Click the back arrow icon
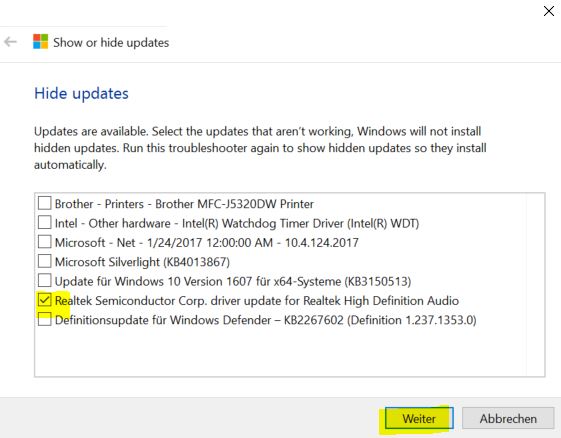 [x=10, y=42]
